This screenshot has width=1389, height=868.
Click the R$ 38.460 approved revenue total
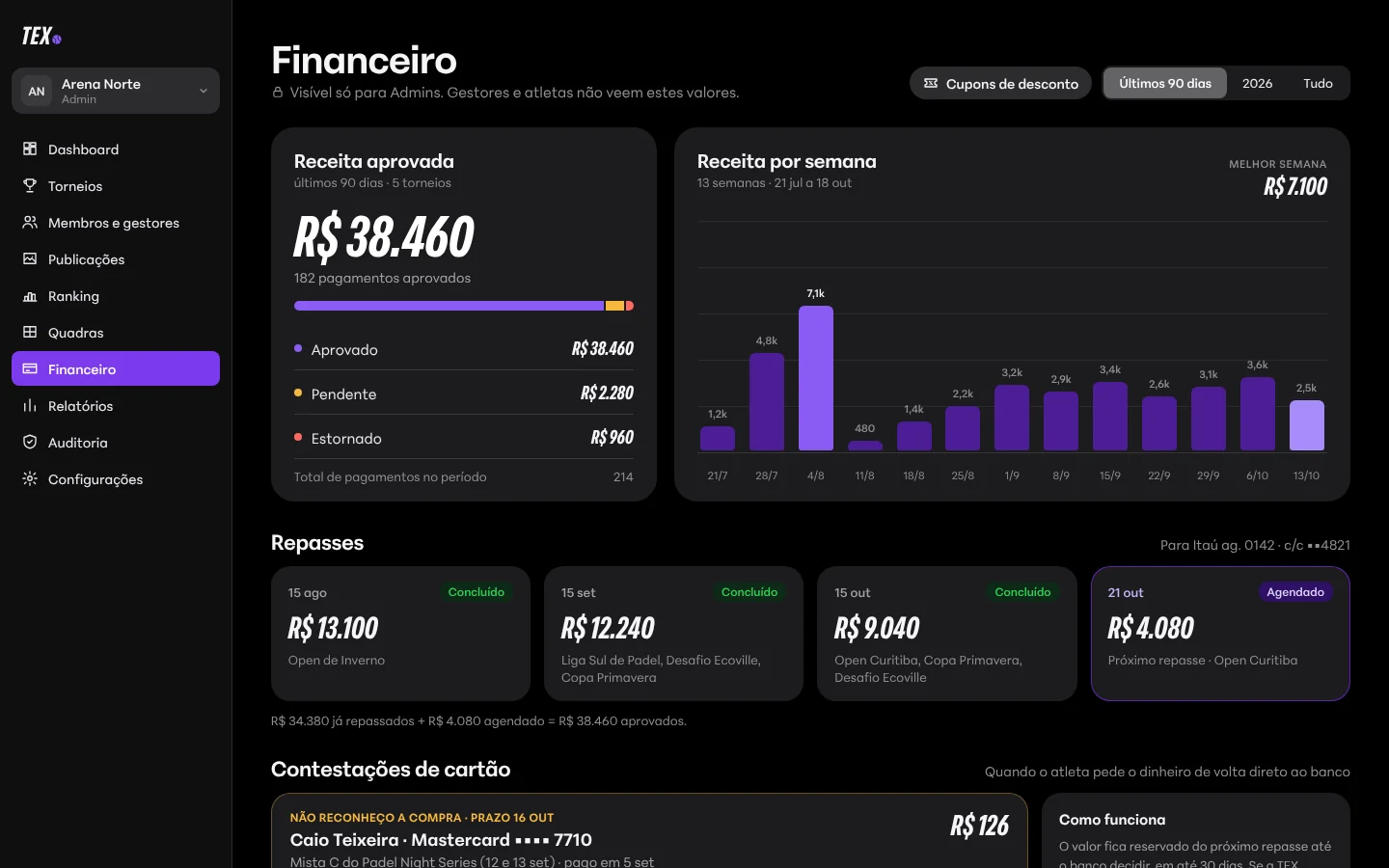[x=384, y=237]
